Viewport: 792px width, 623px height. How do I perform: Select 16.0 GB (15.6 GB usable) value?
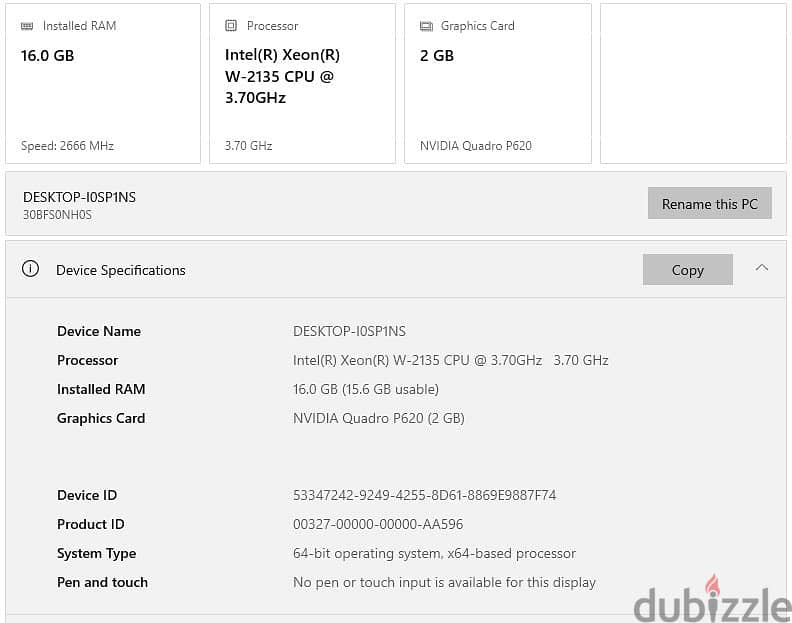(366, 389)
